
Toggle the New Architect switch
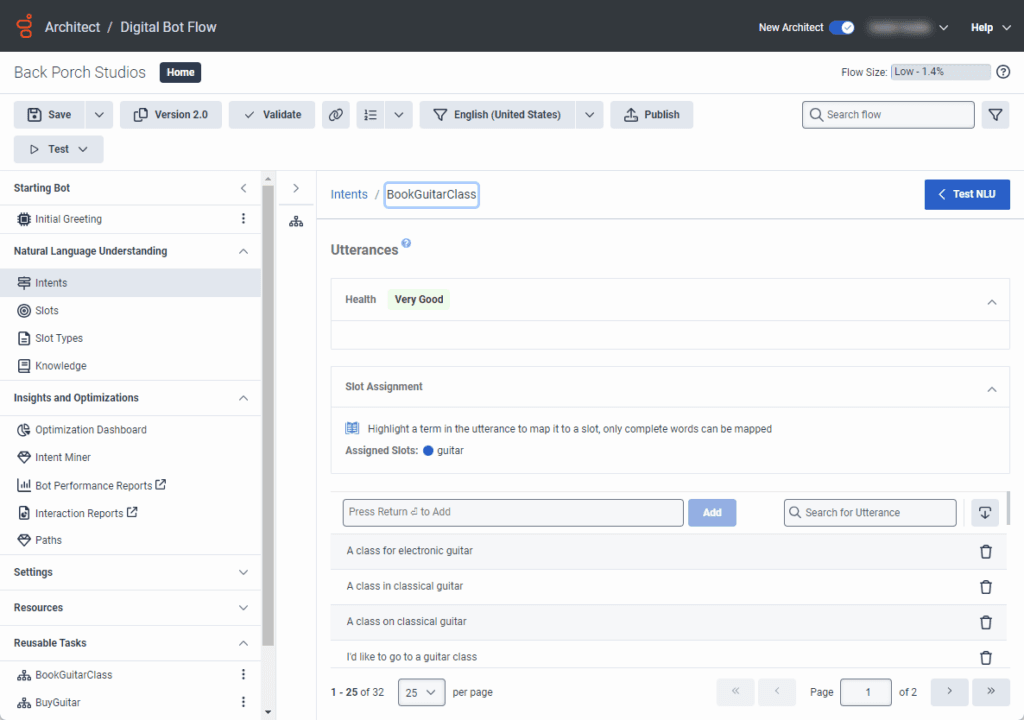click(841, 27)
